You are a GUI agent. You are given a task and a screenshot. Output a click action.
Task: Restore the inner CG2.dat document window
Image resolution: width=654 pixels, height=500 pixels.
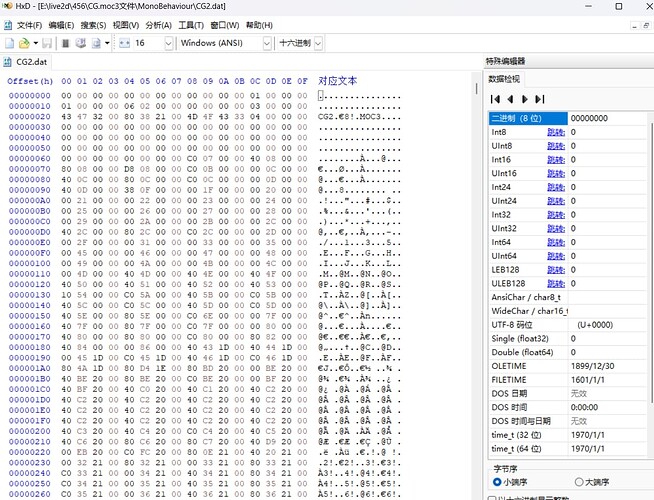(x=646, y=25)
